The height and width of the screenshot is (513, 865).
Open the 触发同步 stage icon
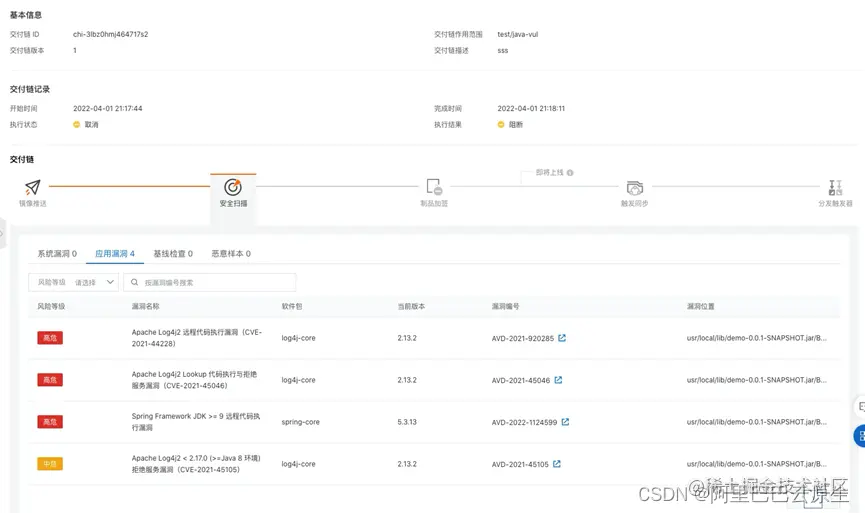634,188
